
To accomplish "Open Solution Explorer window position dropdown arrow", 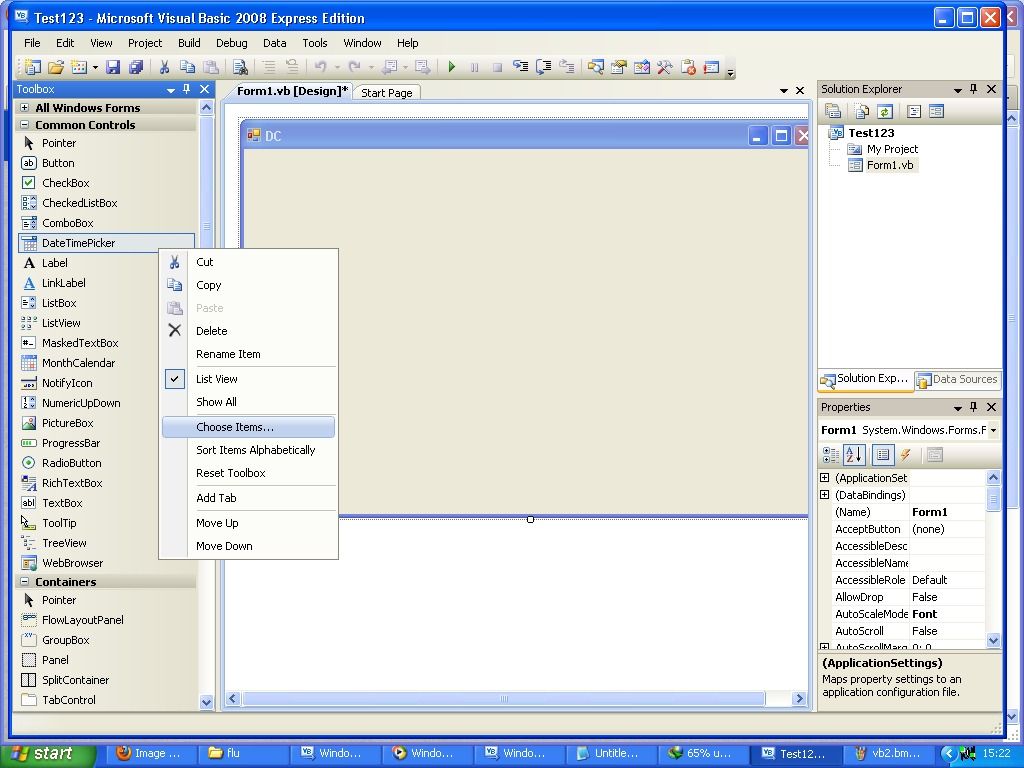I will pyautogui.click(x=957, y=89).
